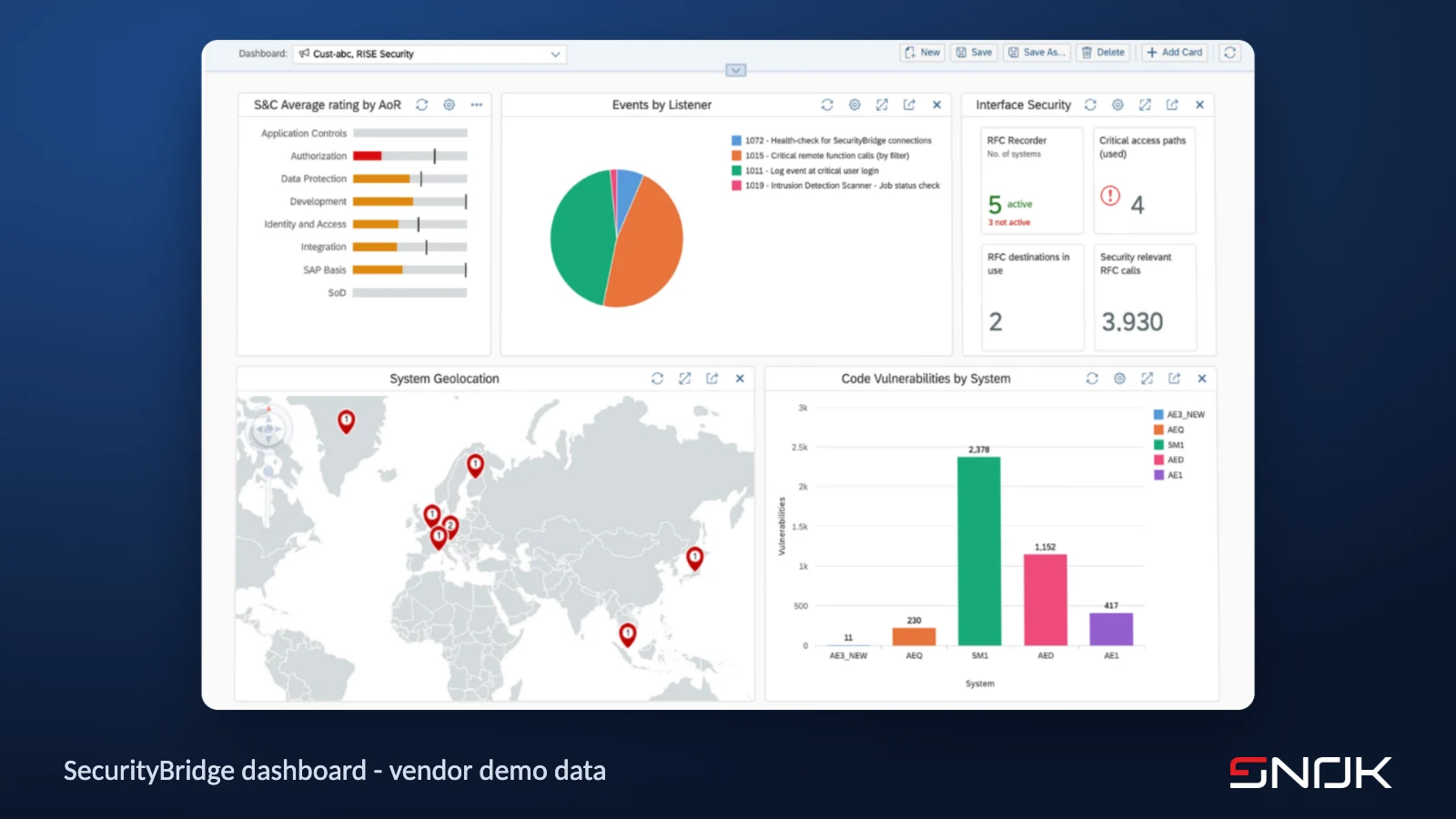Open RFC destinations in use tile

tap(1032, 297)
